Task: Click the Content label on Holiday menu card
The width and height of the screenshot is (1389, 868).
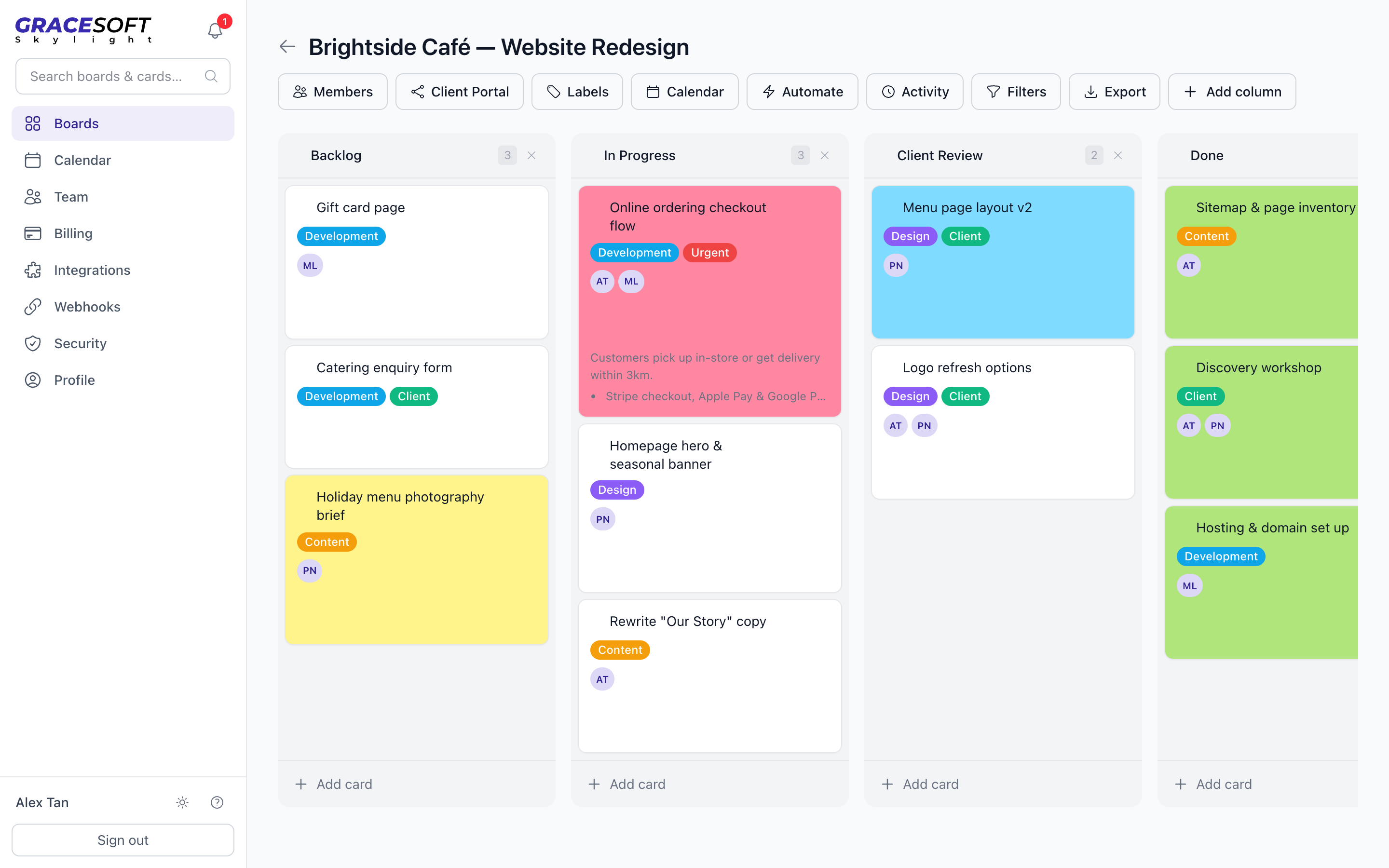Action: pos(327,542)
